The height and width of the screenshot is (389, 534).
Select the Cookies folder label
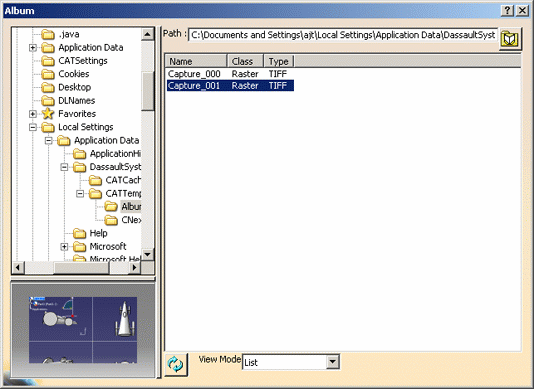pos(74,74)
